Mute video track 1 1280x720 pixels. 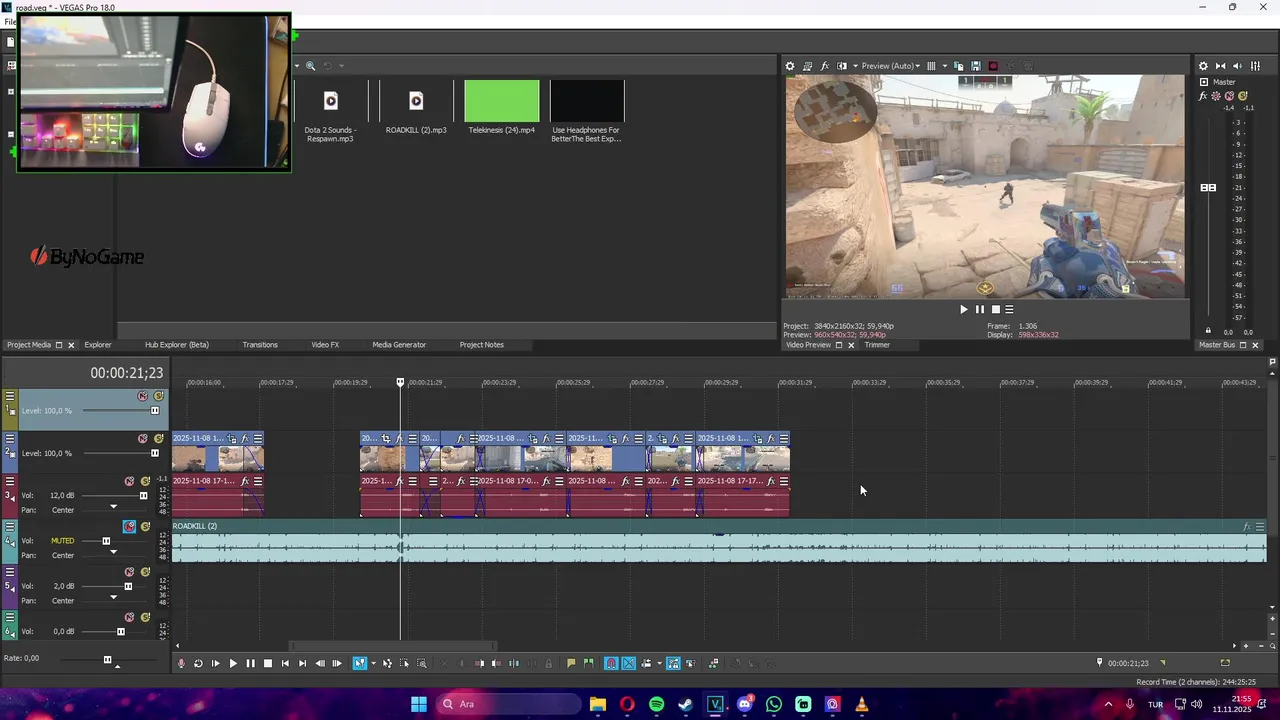(143, 396)
